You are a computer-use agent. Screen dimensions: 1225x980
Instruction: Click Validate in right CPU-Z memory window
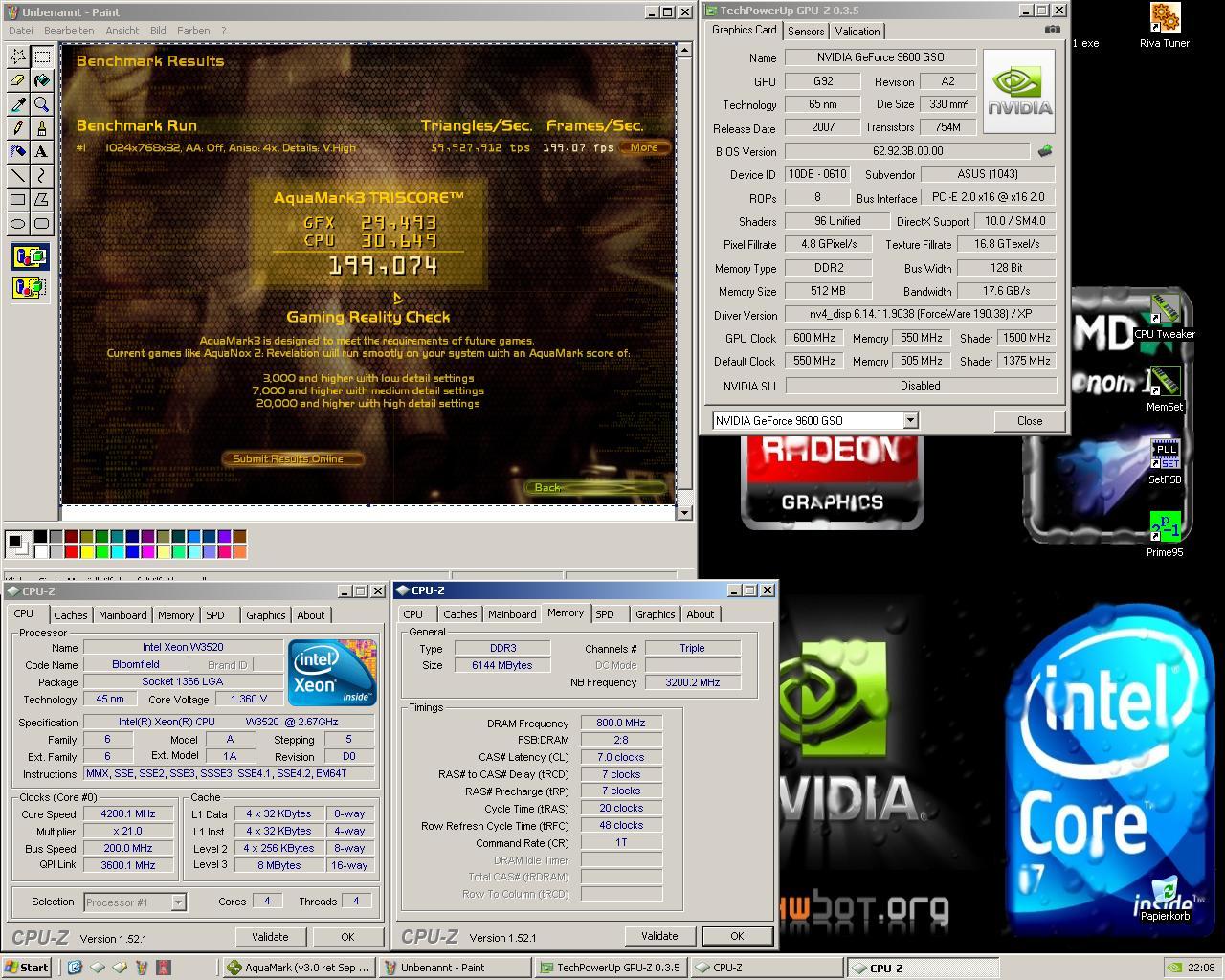click(659, 936)
